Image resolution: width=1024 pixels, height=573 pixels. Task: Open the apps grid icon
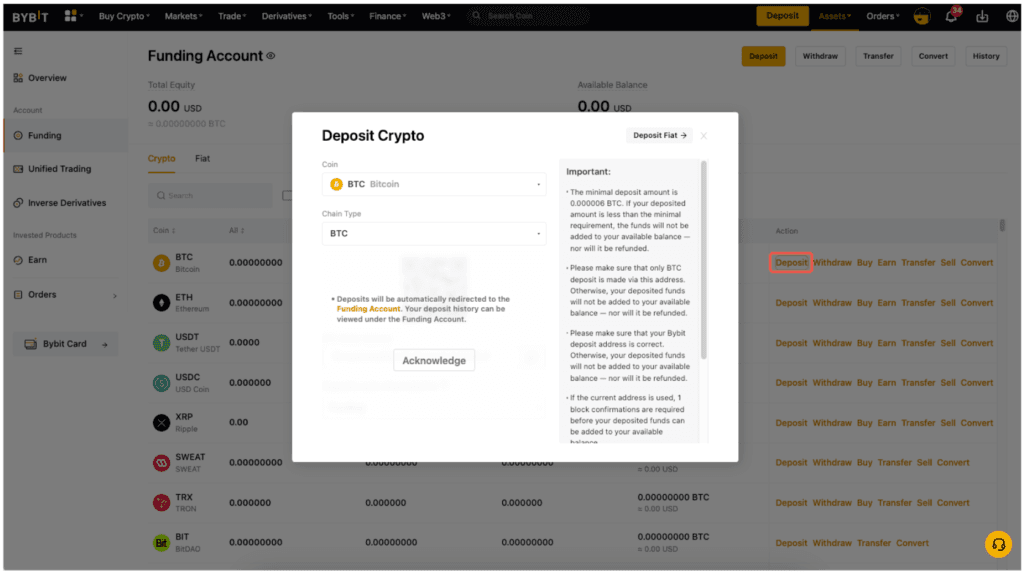click(x=71, y=16)
